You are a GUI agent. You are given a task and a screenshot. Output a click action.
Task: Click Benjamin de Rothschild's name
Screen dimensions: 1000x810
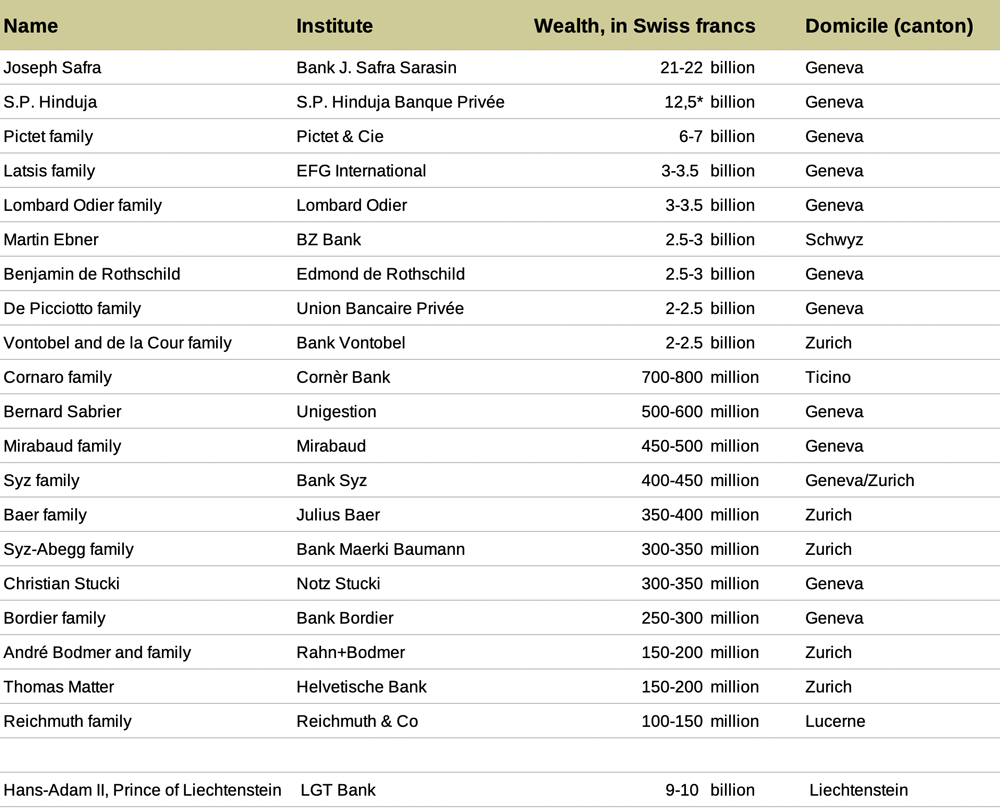[x=92, y=274]
